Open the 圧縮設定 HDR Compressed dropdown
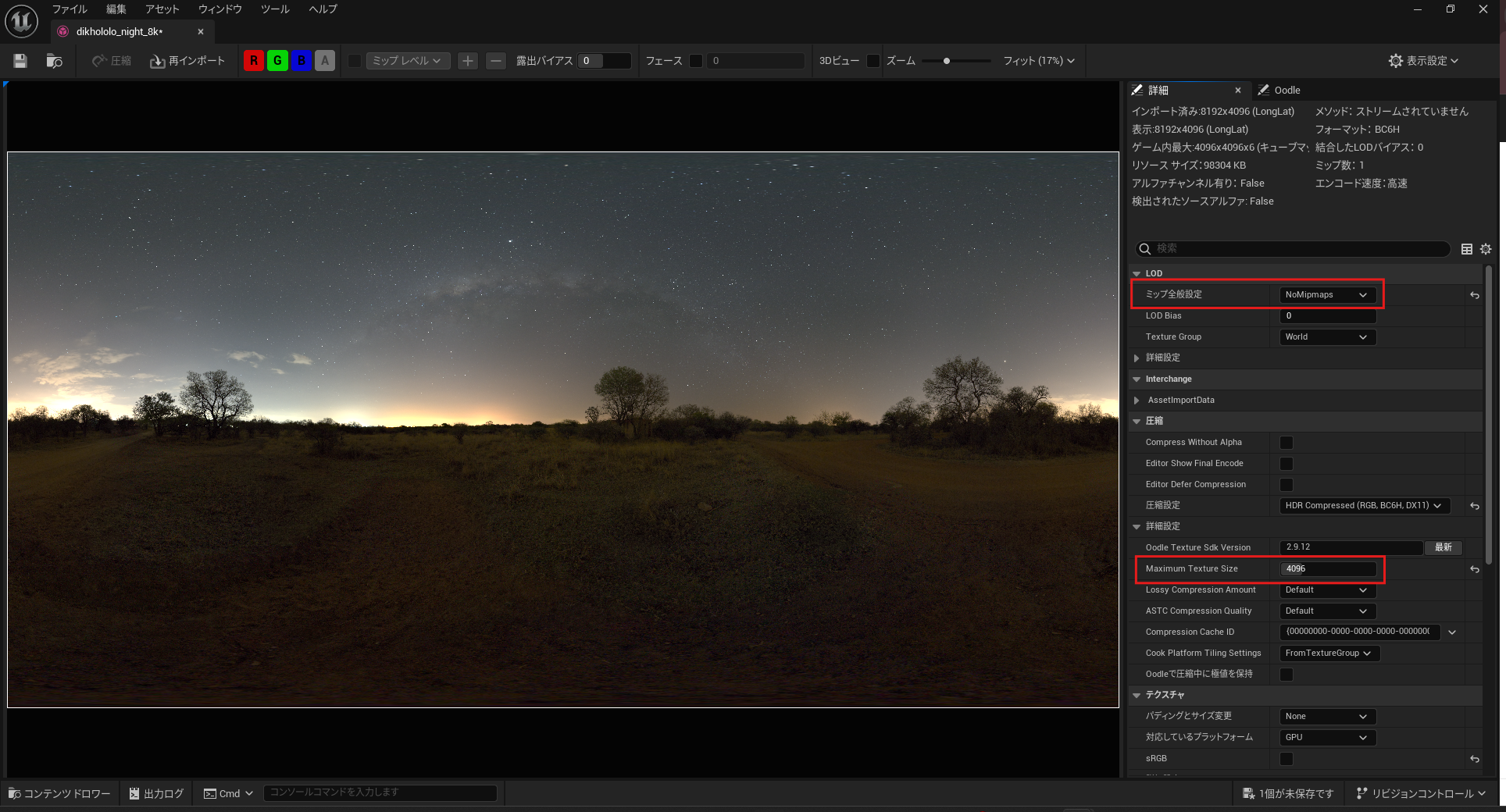 [x=1364, y=506]
